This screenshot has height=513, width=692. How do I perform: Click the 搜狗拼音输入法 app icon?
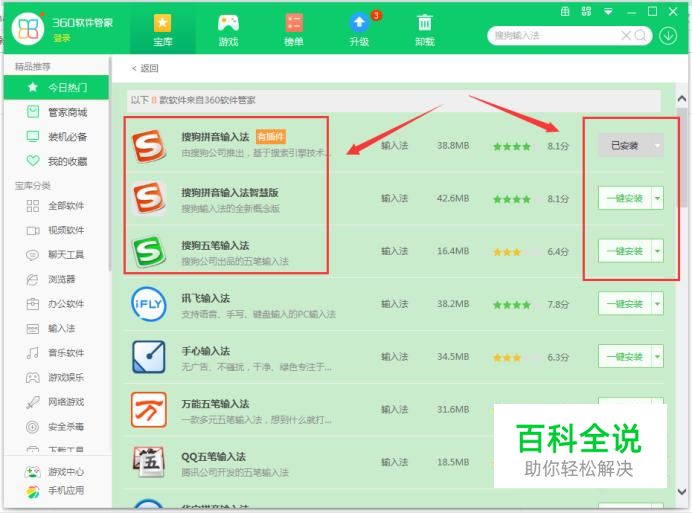pos(149,145)
